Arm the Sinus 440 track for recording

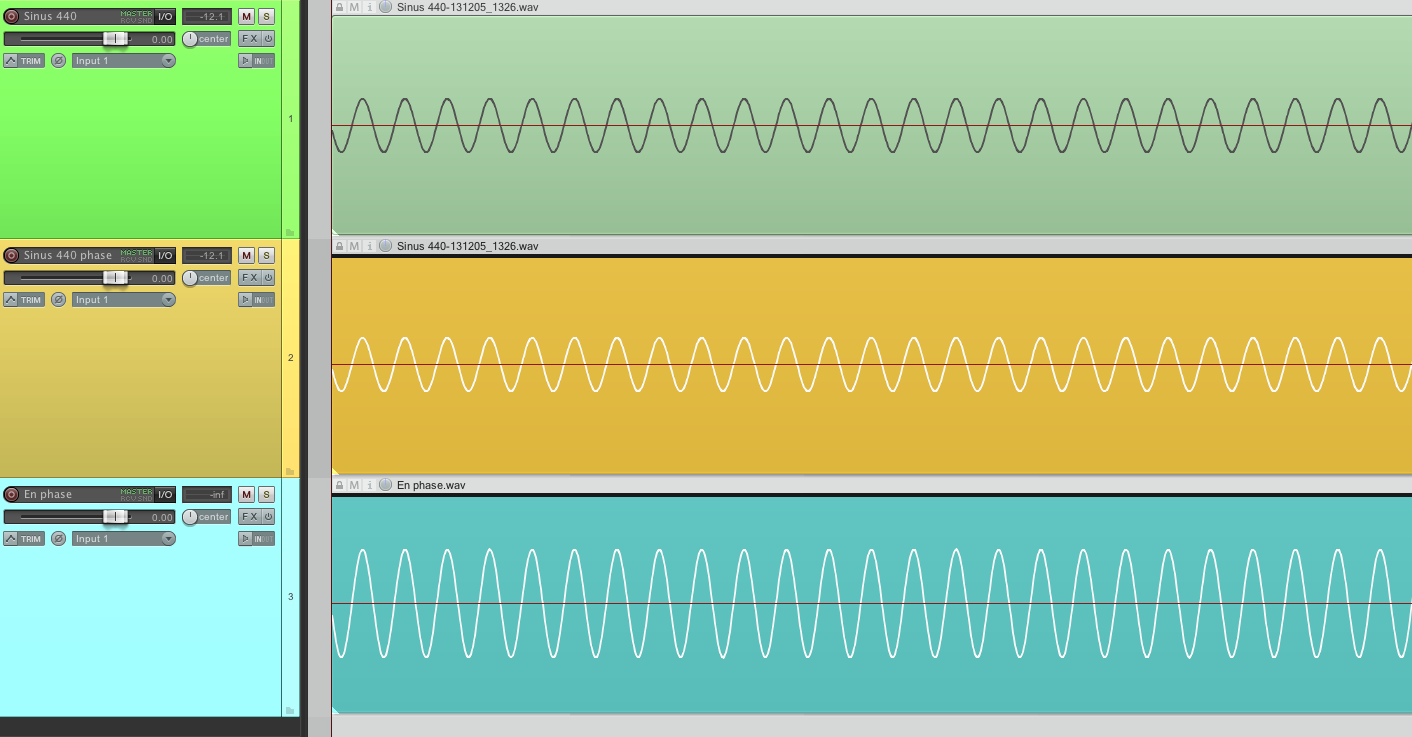tap(12, 16)
